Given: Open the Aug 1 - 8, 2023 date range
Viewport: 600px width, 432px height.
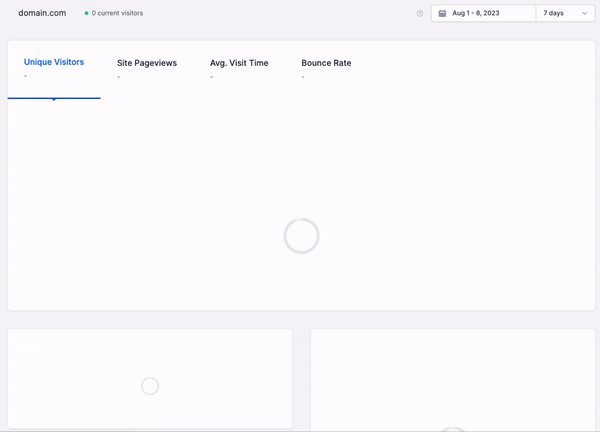Looking at the screenshot, I should coord(476,14).
